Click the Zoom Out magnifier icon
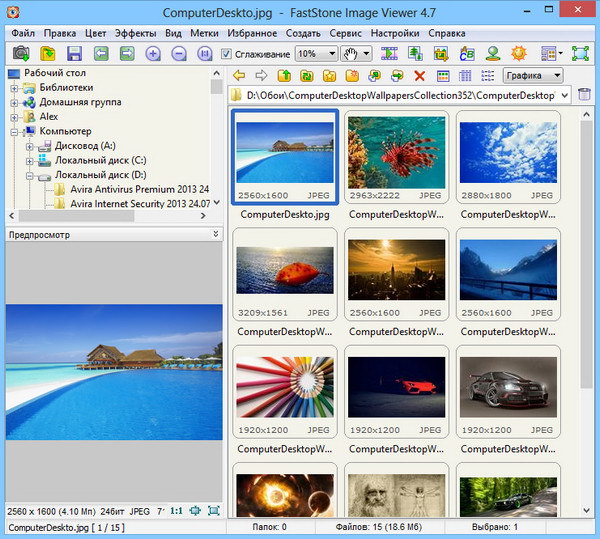The width and height of the screenshot is (600, 539). (179, 54)
